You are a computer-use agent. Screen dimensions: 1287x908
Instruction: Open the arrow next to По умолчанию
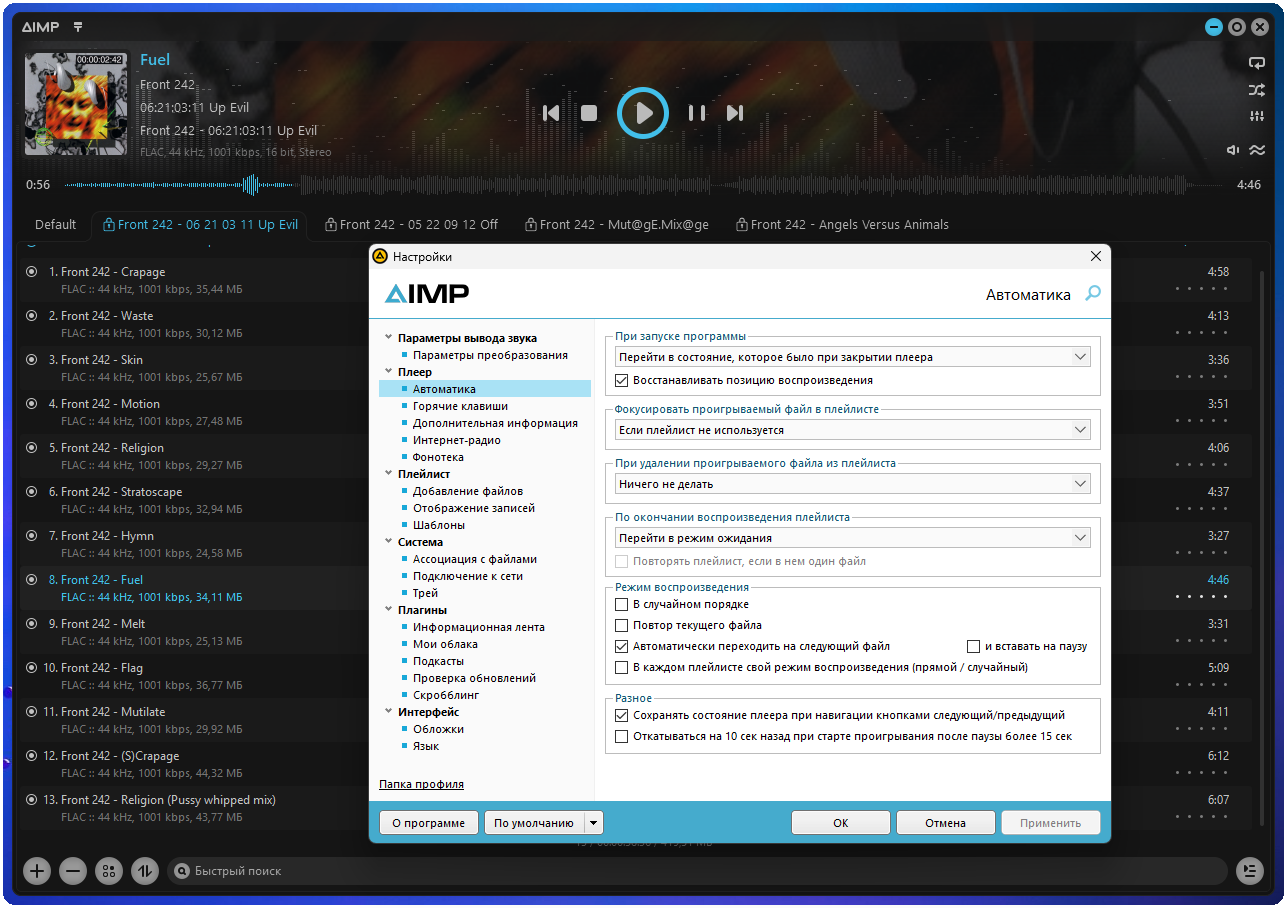coord(594,823)
